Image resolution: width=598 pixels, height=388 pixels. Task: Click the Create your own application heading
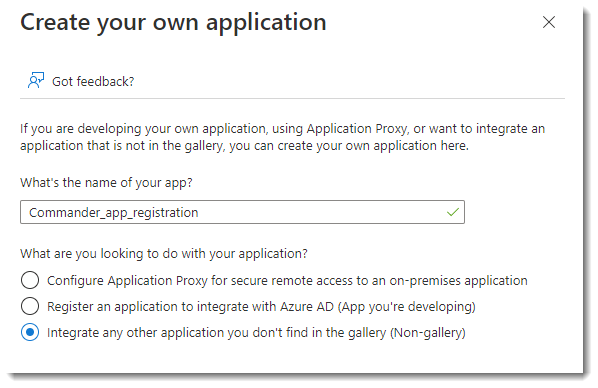tap(173, 23)
